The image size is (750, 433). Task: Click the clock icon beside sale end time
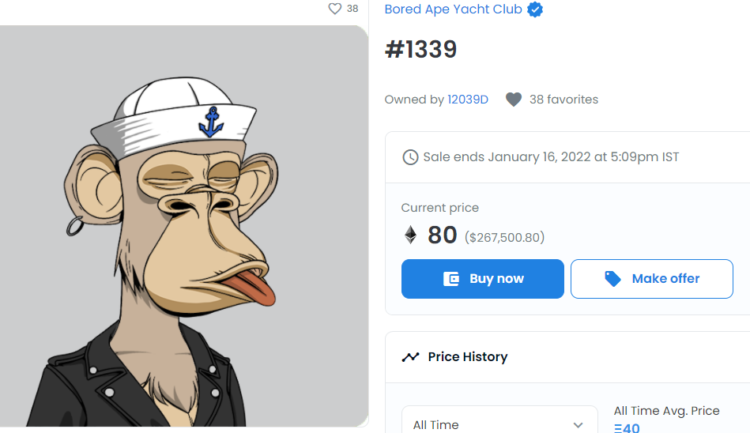(410, 157)
